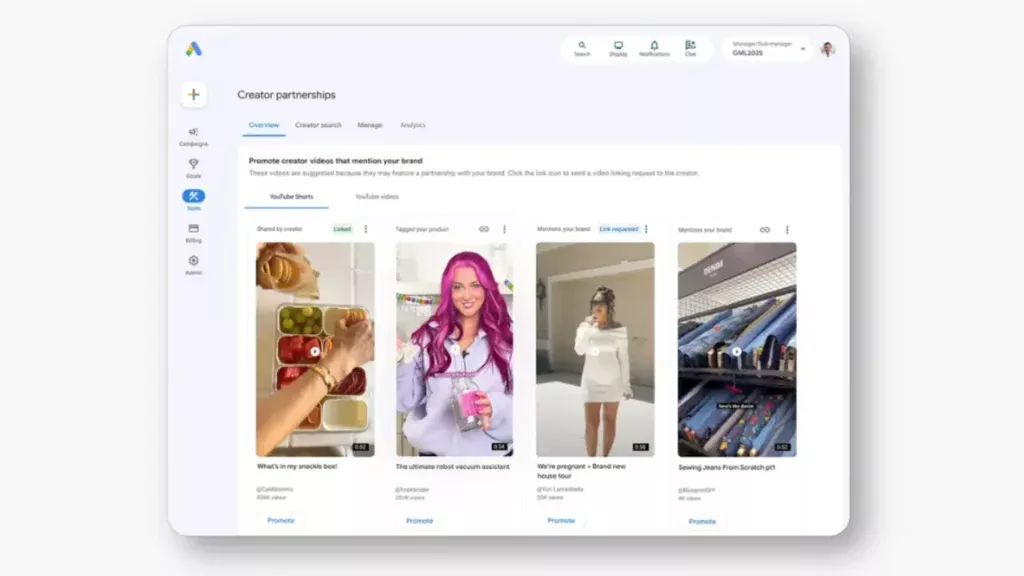Select the YouTube videos sub-tab
1024x576 pixels.
coord(377,197)
